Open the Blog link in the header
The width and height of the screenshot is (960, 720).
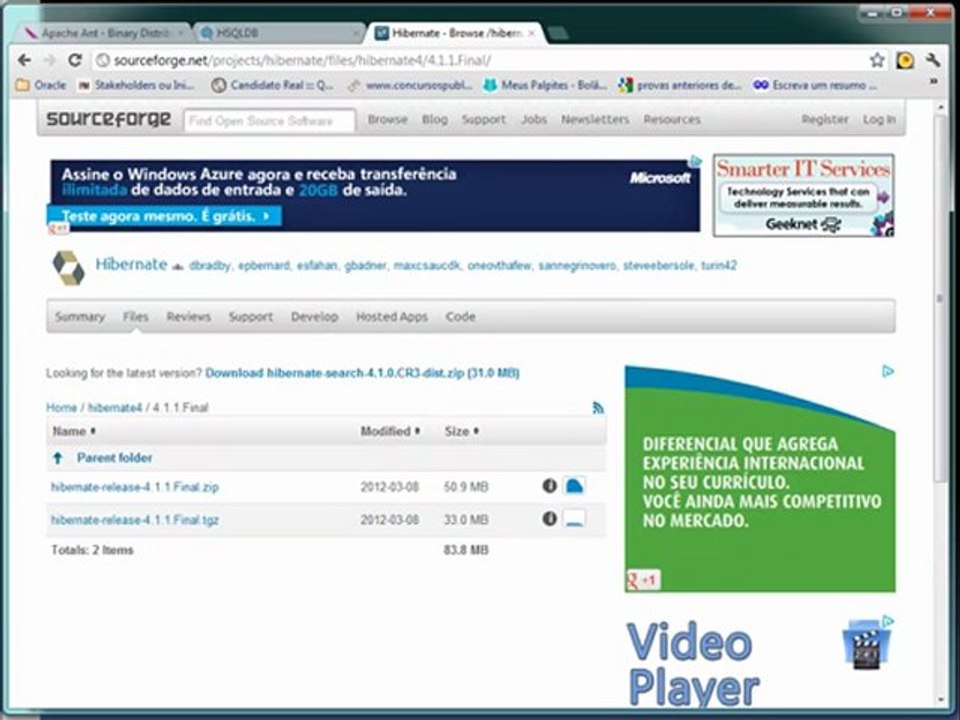coord(435,119)
